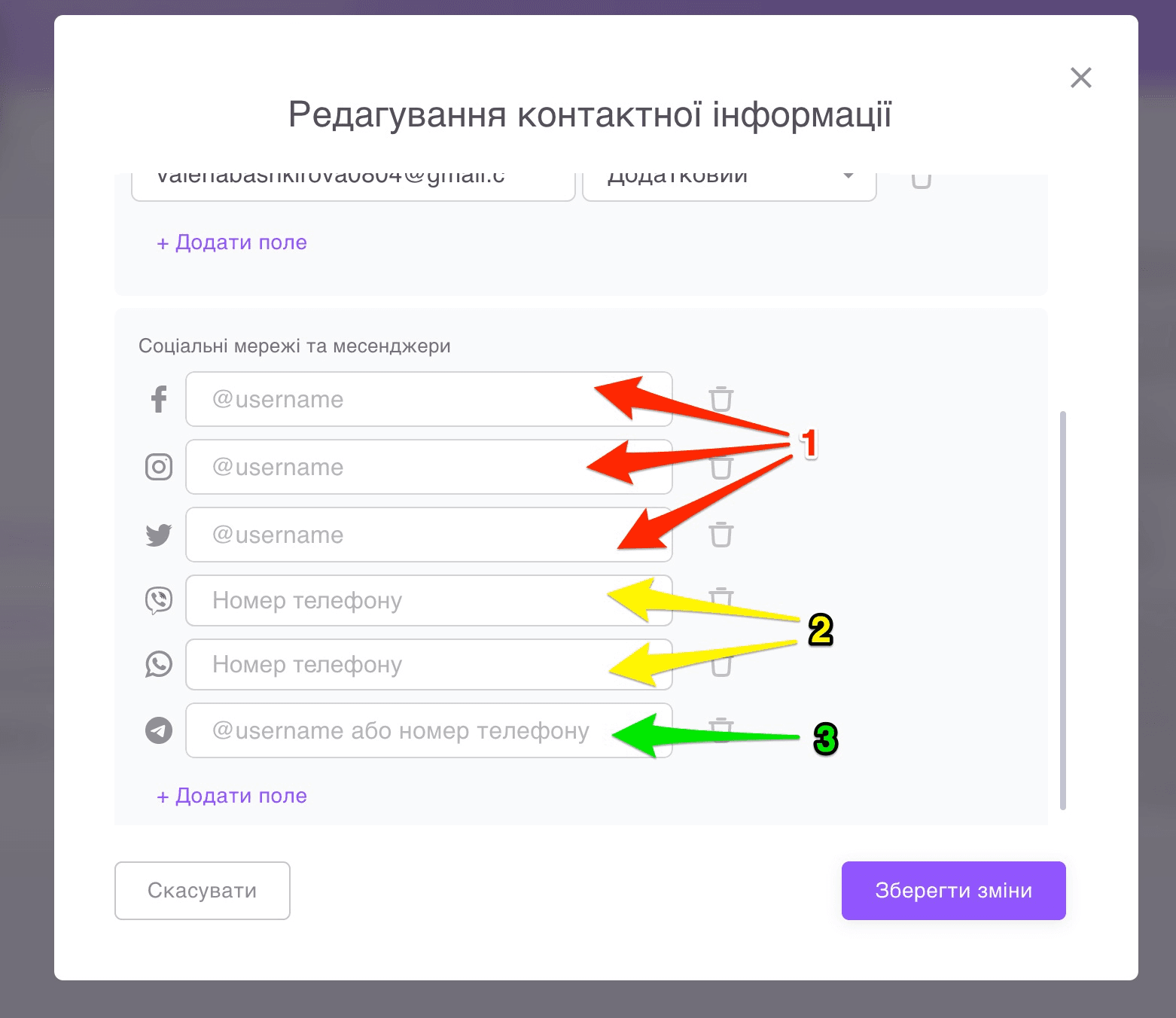This screenshot has height=1018, width=1176.
Task: Delete the Instagram username field
Action: pos(721,467)
